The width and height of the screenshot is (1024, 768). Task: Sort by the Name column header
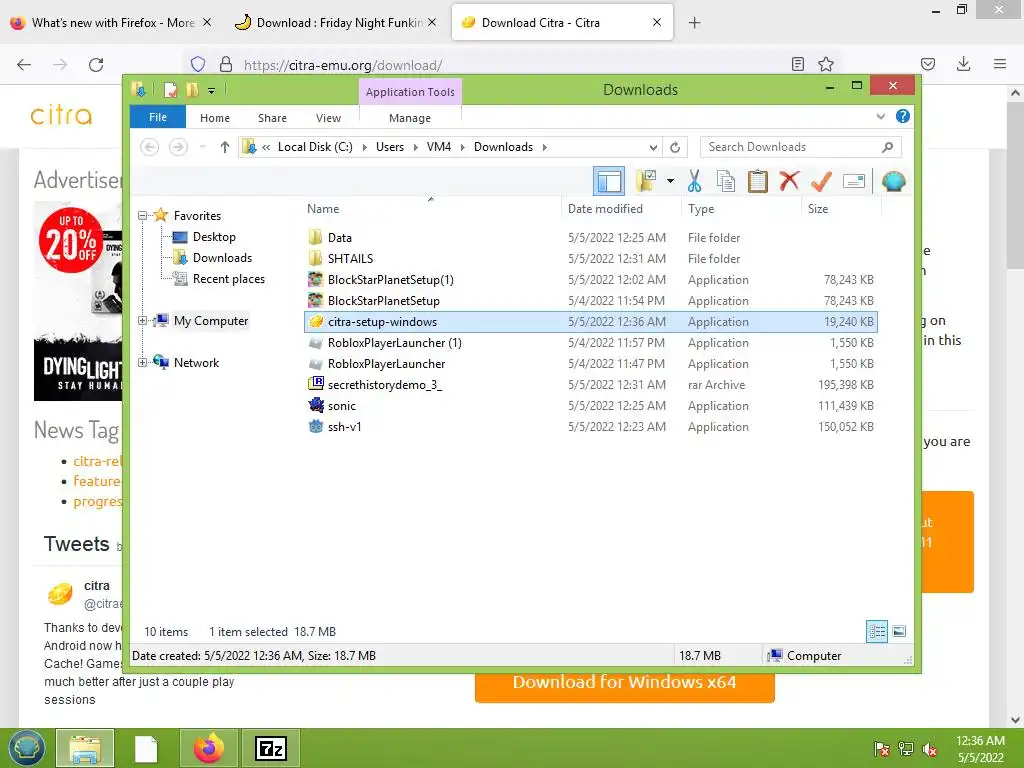click(x=432, y=208)
